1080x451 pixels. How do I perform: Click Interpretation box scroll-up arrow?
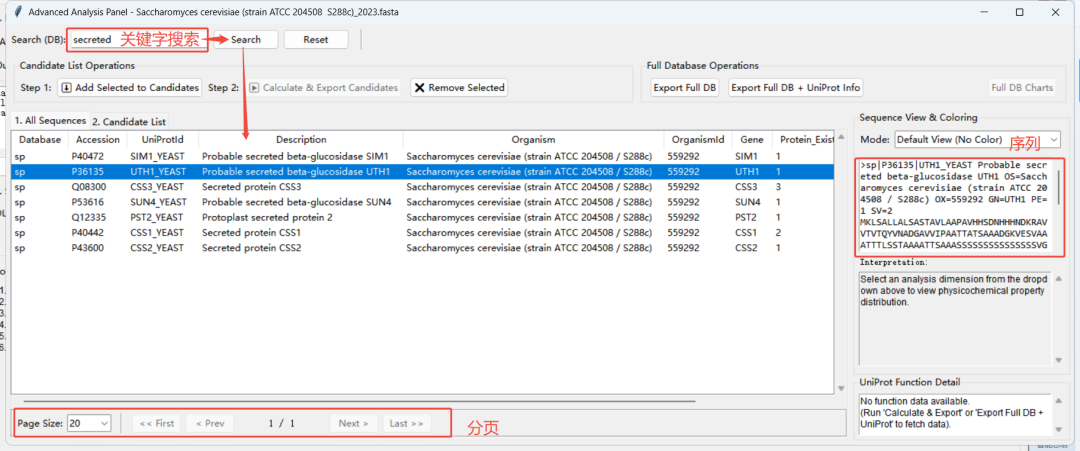pos(1059,278)
